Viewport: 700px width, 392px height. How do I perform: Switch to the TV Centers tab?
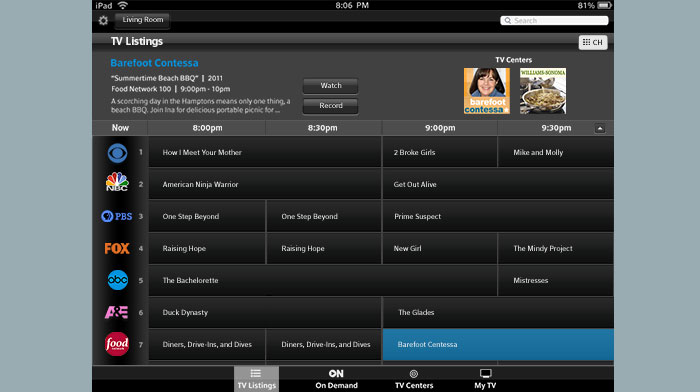414,379
